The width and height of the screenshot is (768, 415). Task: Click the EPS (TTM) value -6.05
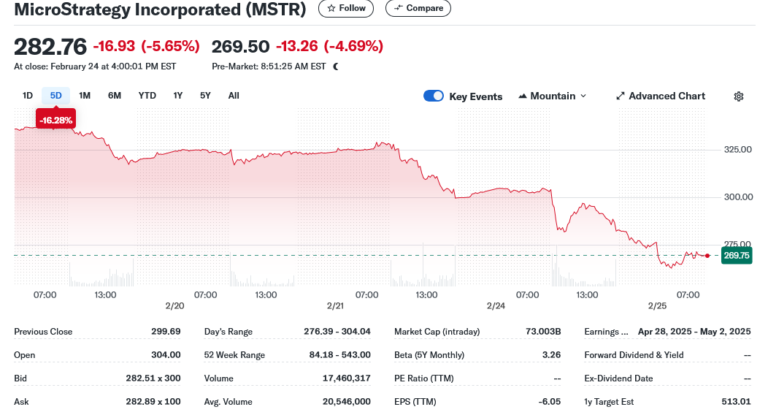pos(549,402)
